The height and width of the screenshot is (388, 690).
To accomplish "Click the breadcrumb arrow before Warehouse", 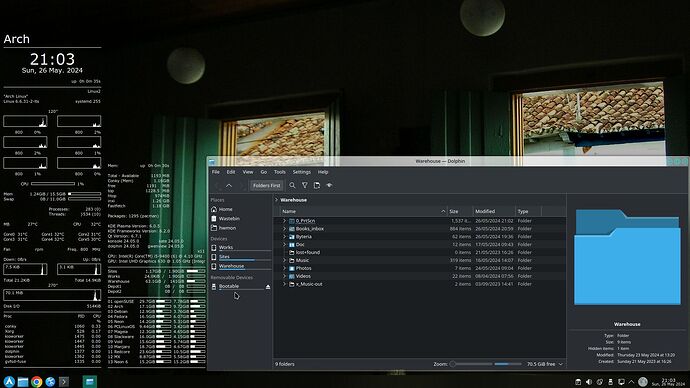I will (277, 200).
